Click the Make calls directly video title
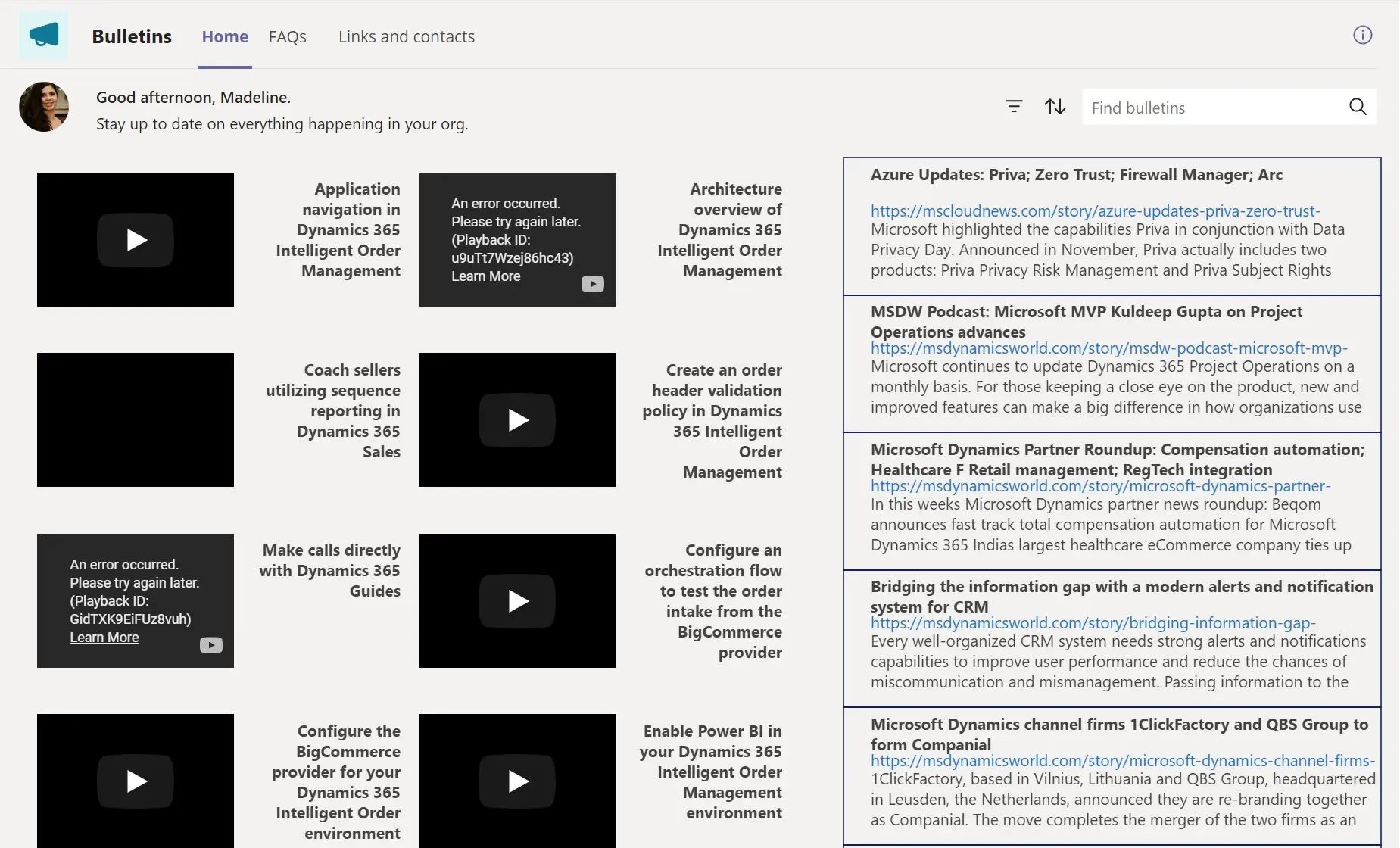The height and width of the screenshot is (848, 1400). (330, 570)
